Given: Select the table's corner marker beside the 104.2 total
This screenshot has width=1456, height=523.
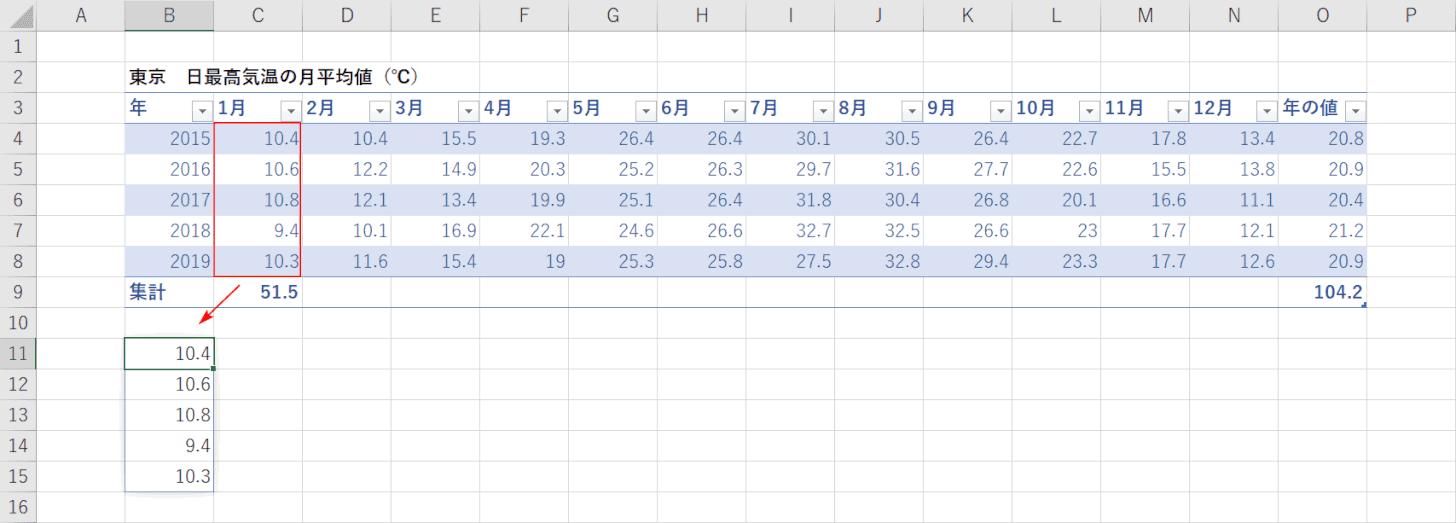Looking at the screenshot, I should point(1364,305).
